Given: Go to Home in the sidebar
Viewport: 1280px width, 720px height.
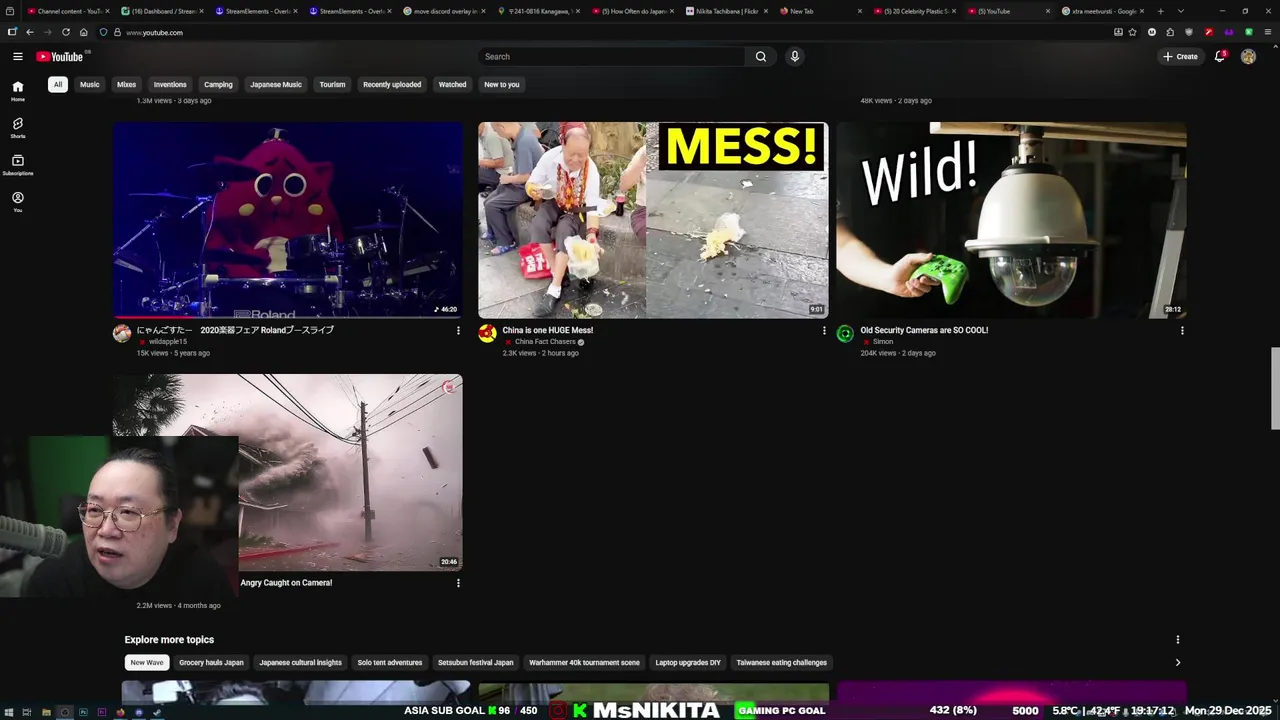Looking at the screenshot, I should 18,91.
